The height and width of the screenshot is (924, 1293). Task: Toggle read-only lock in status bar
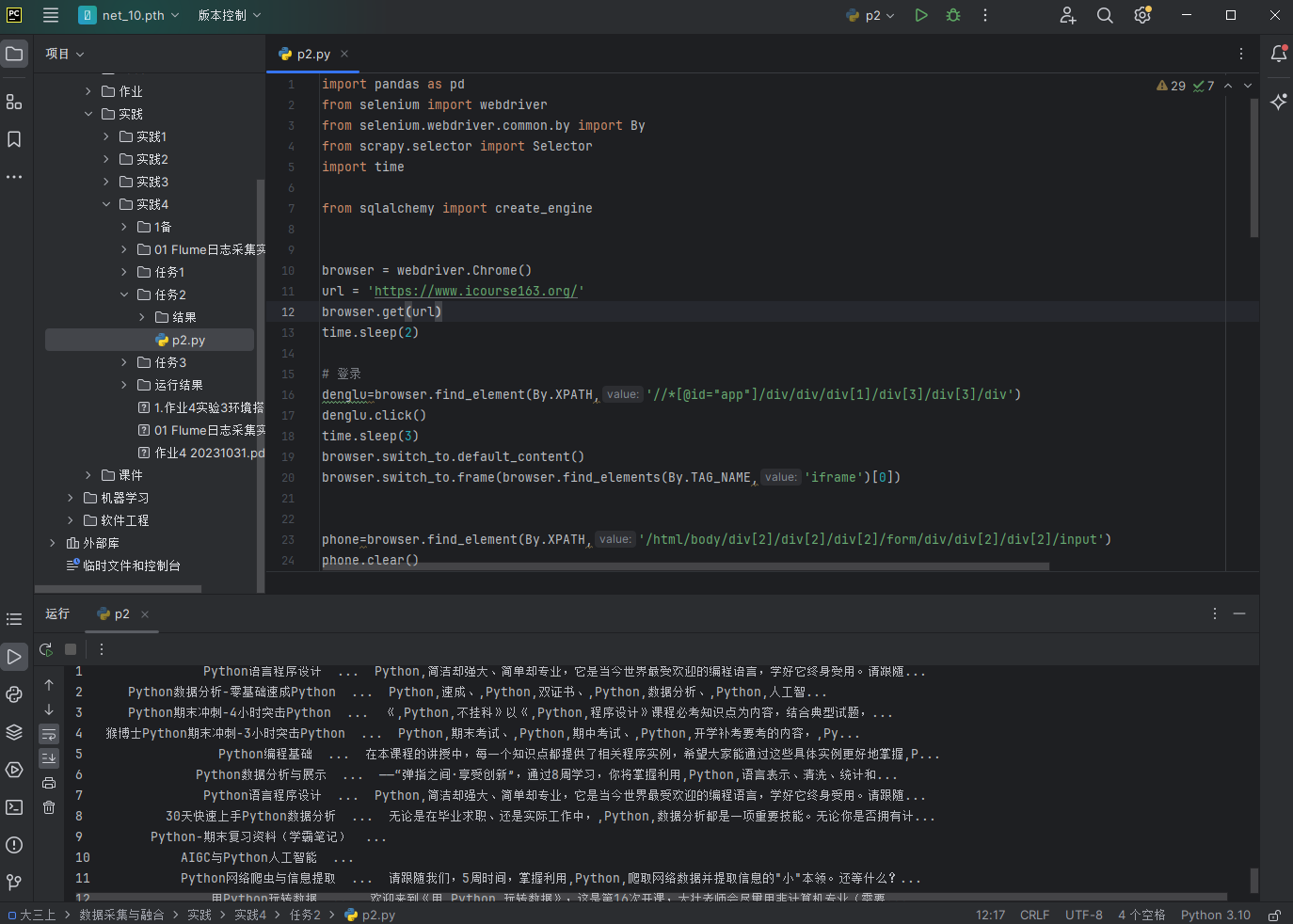coord(1274,915)
